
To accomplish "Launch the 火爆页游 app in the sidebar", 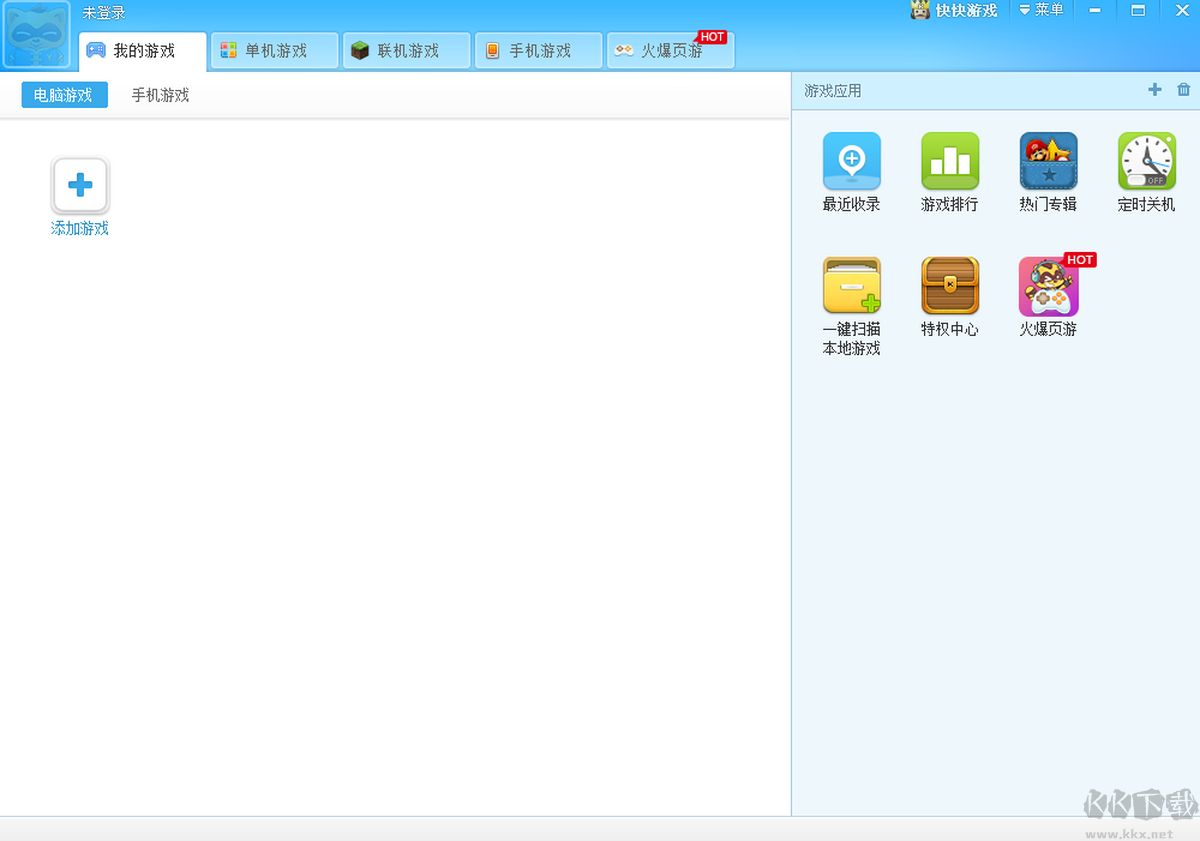I will click(x=1048, y=286).
